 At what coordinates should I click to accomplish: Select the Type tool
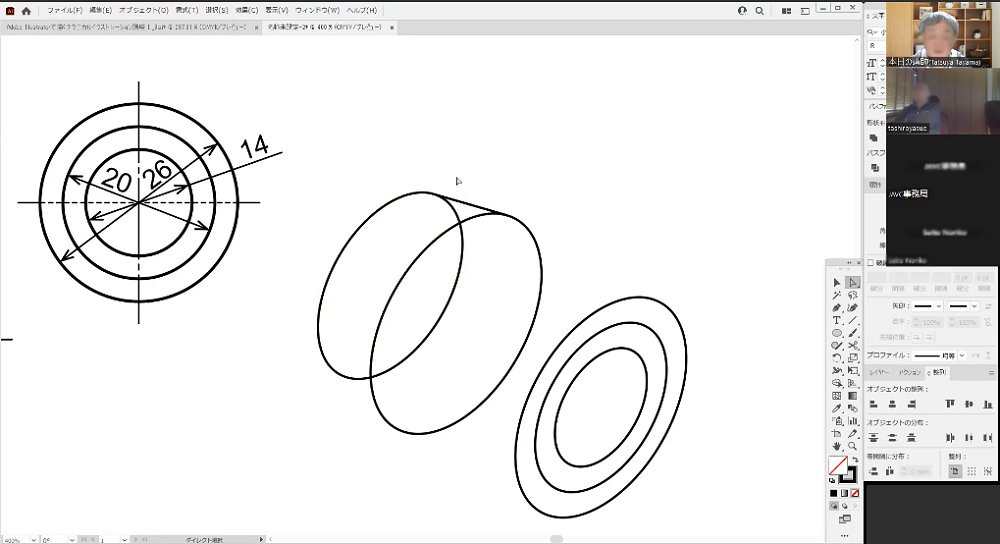(837, 320)
